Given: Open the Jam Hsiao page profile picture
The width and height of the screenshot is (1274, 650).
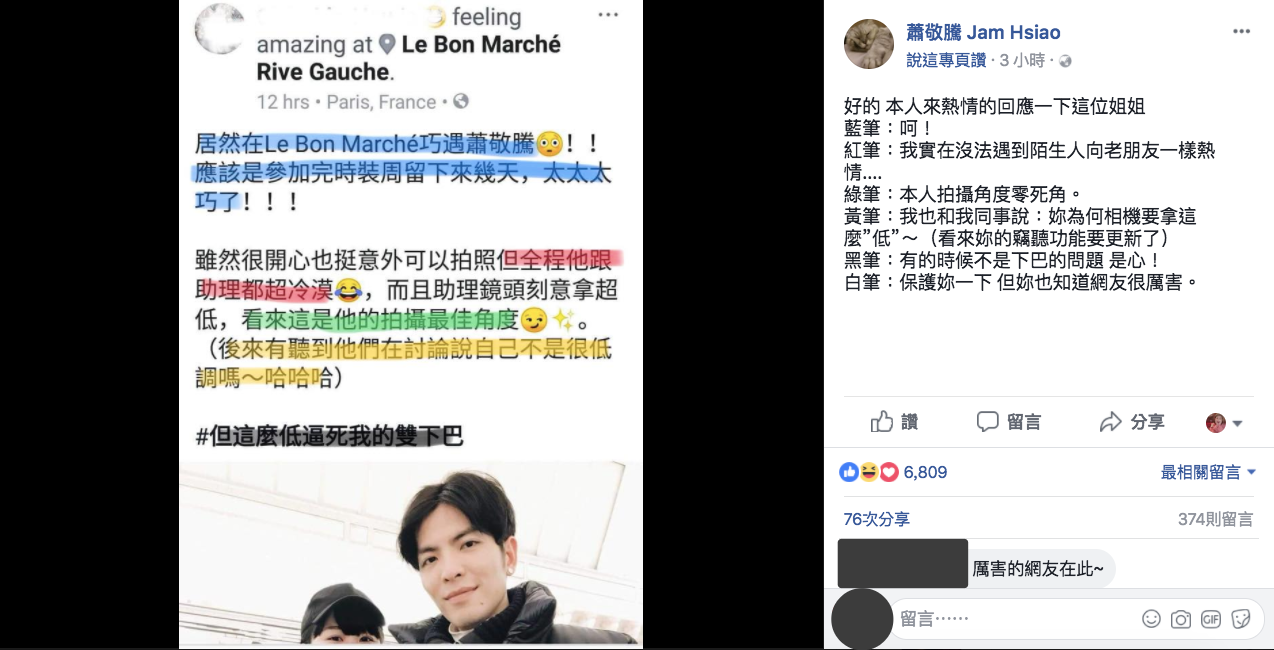Looking at the screenshot, I should click(x=869, y=44).
